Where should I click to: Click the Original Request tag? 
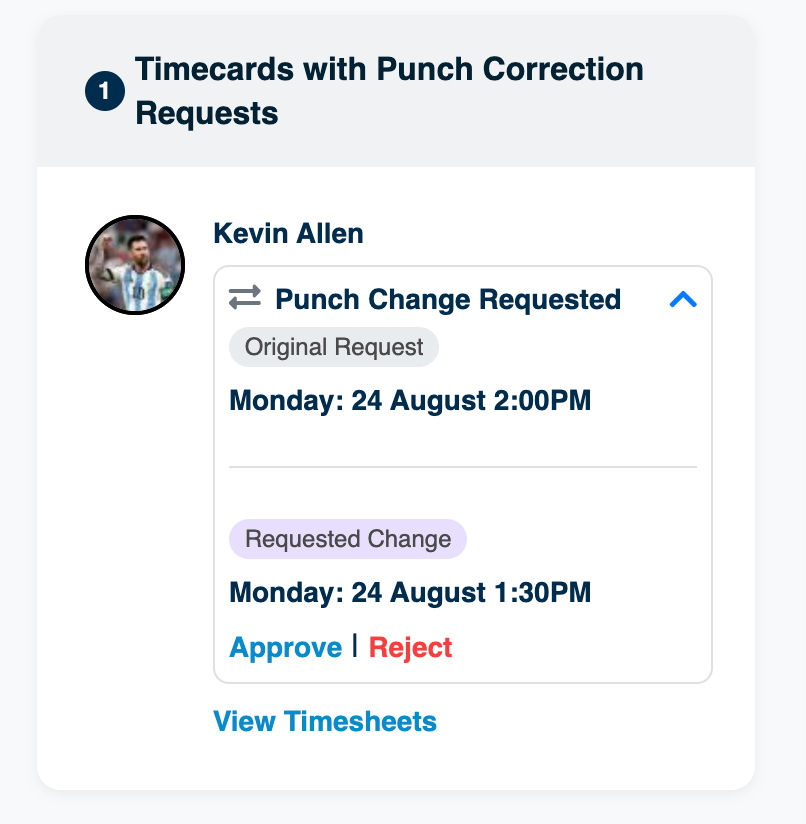click(334, 347)
